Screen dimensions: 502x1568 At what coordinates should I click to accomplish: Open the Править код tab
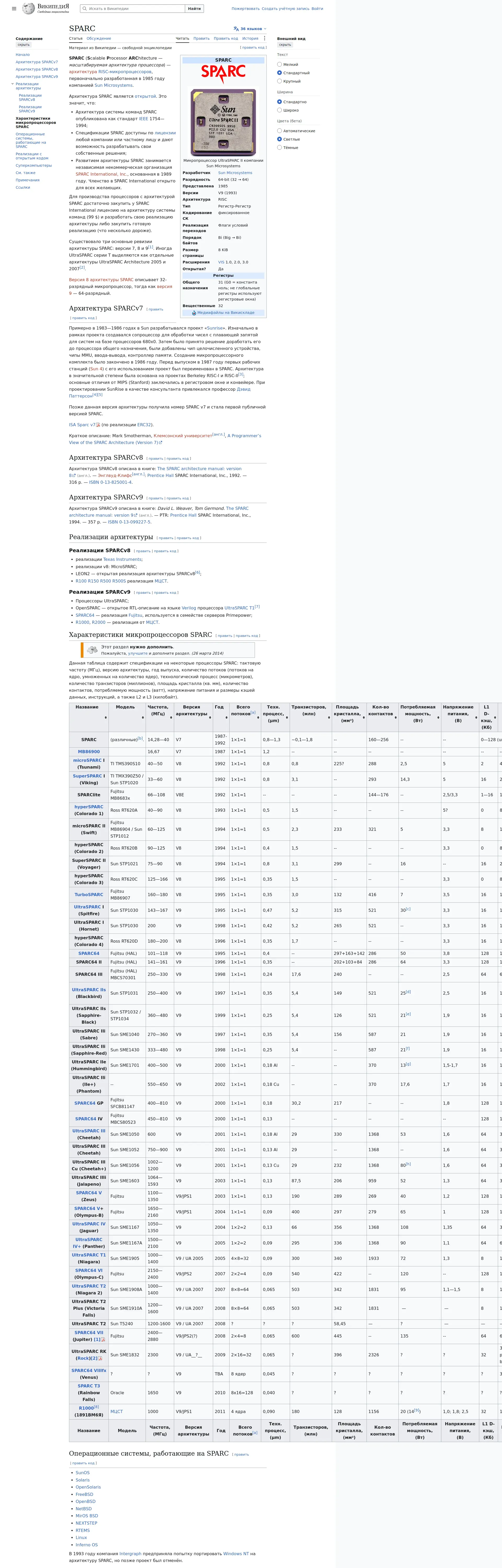pyautogui.click(x=226, y=38)
